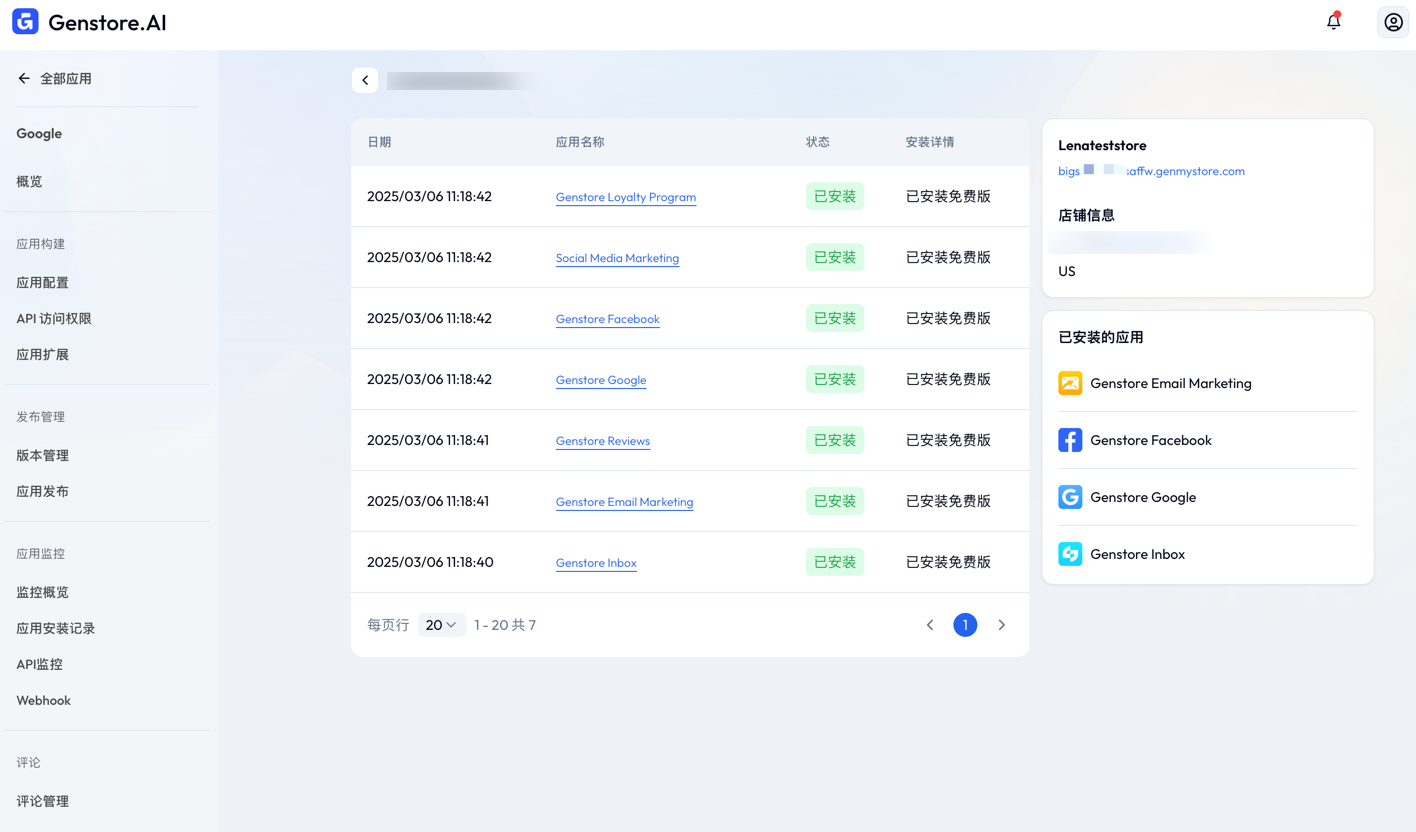Click the 1 - 20 共 7 count text

point(505,625)
